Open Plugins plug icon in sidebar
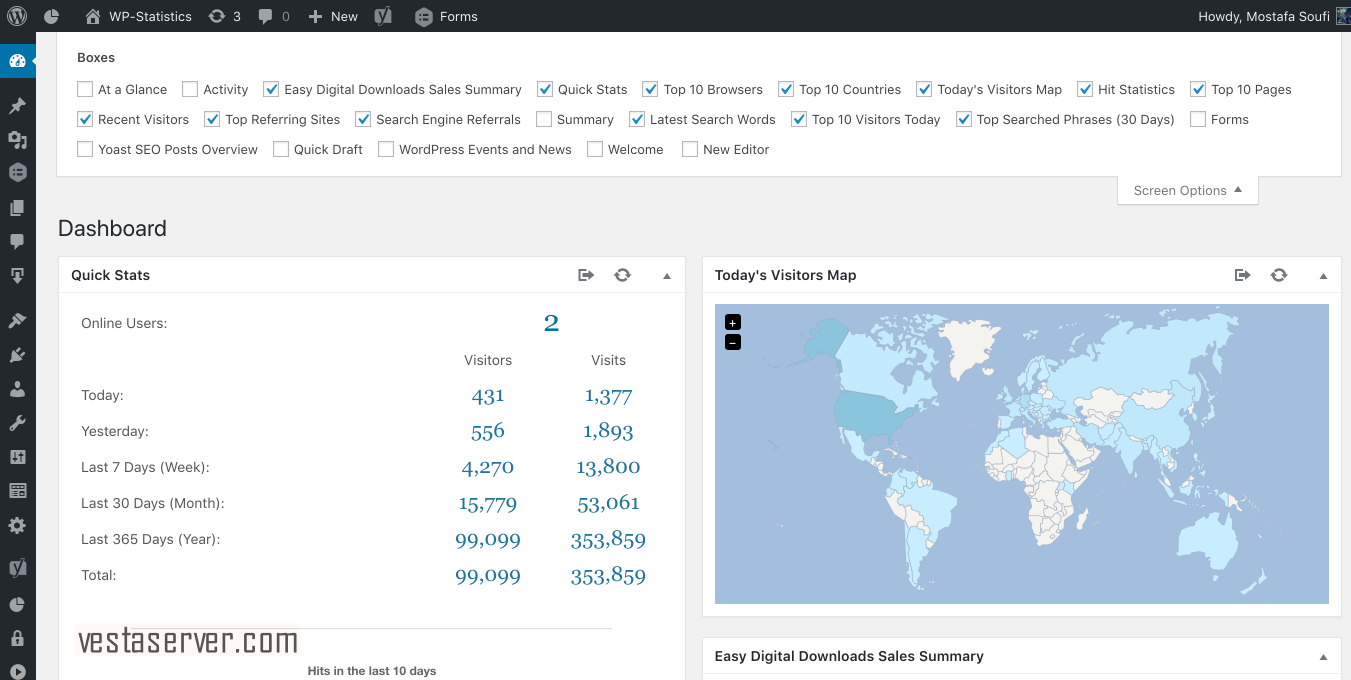The height and width of the screenshot is (680, 1351). [x=17, y=355]
